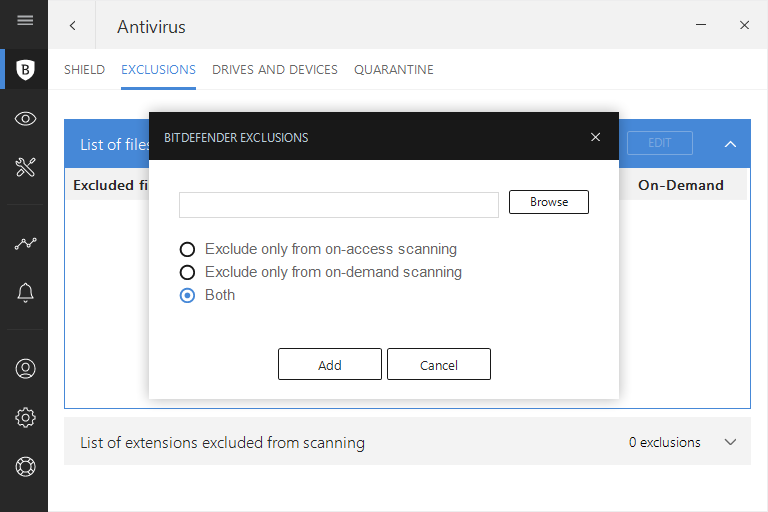Open the Bitdefender shield protection section
The width and height of the screenshot is (768, 512).
pos(25,70)
